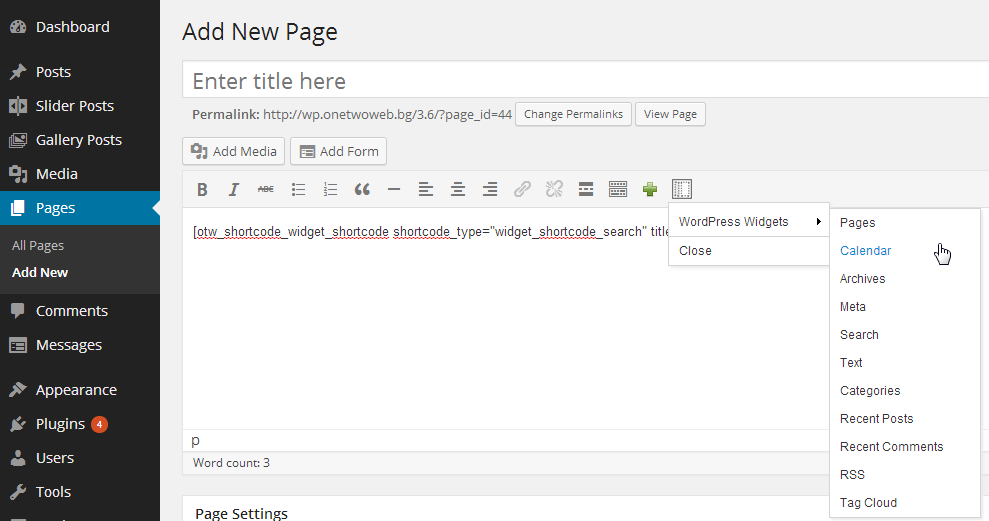
Task: Open Slider Posts in the sidebar
Action: point(79,106)
